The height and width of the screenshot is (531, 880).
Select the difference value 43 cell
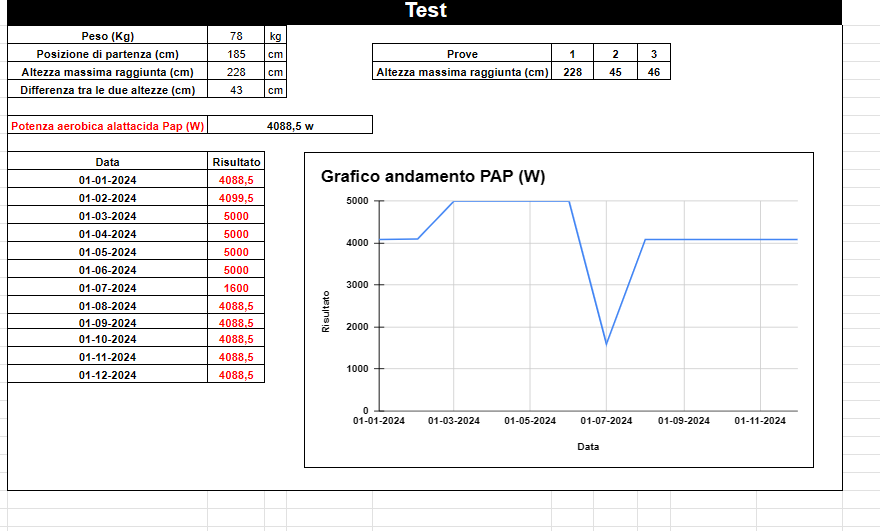click(236, 89)
